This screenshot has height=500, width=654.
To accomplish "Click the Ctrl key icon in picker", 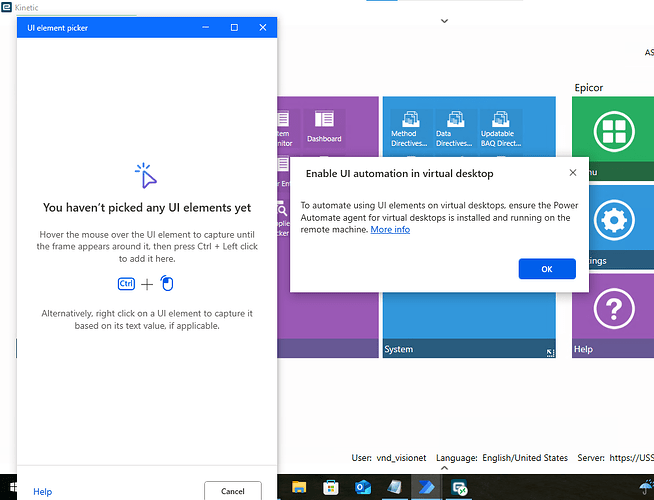I will pyautogui.click(x=126, y=284).
